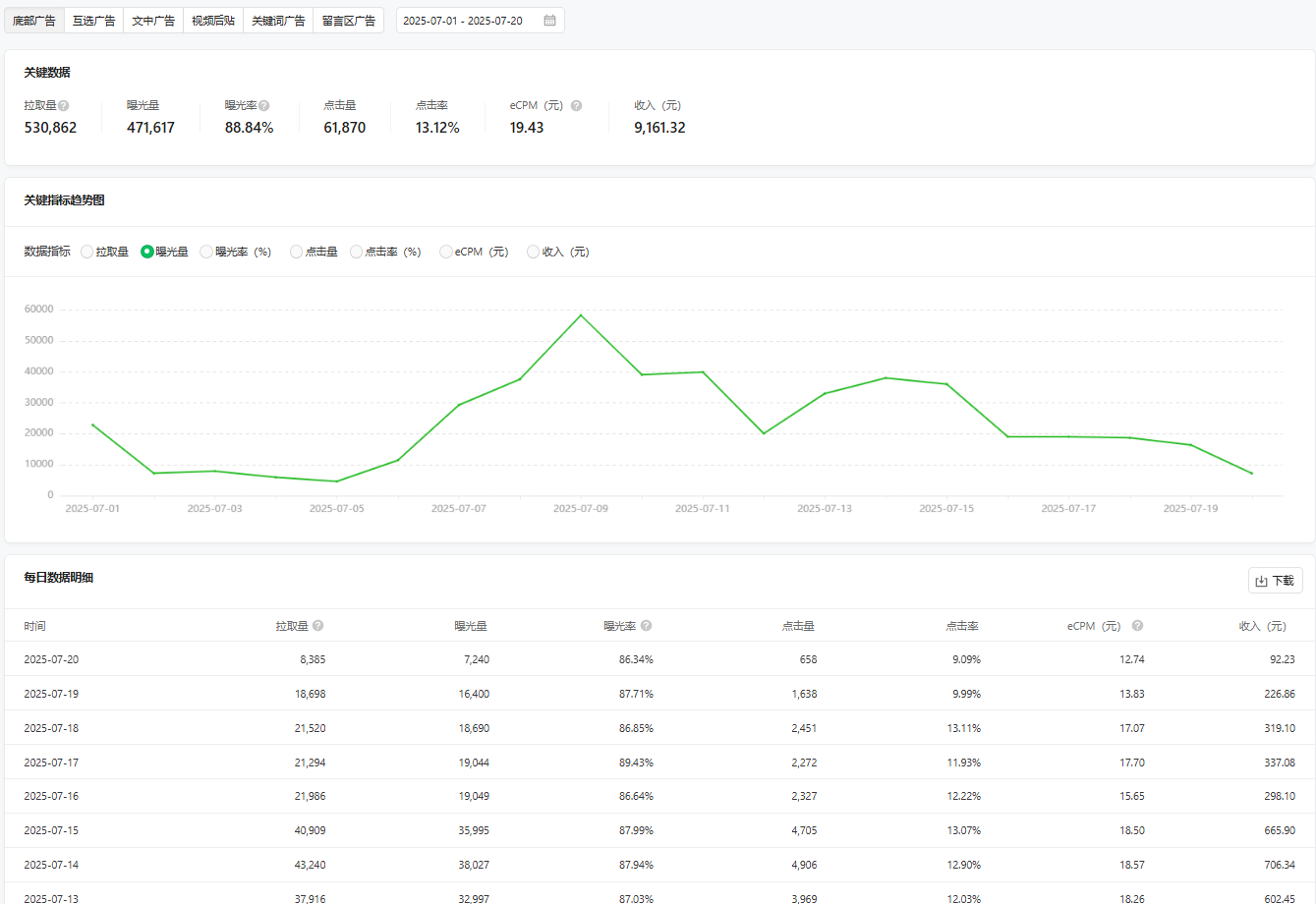This screenshot has width=1316, height=904.
Task: Click the 18.50 eCPM cell
Action: click(1132, 830)
